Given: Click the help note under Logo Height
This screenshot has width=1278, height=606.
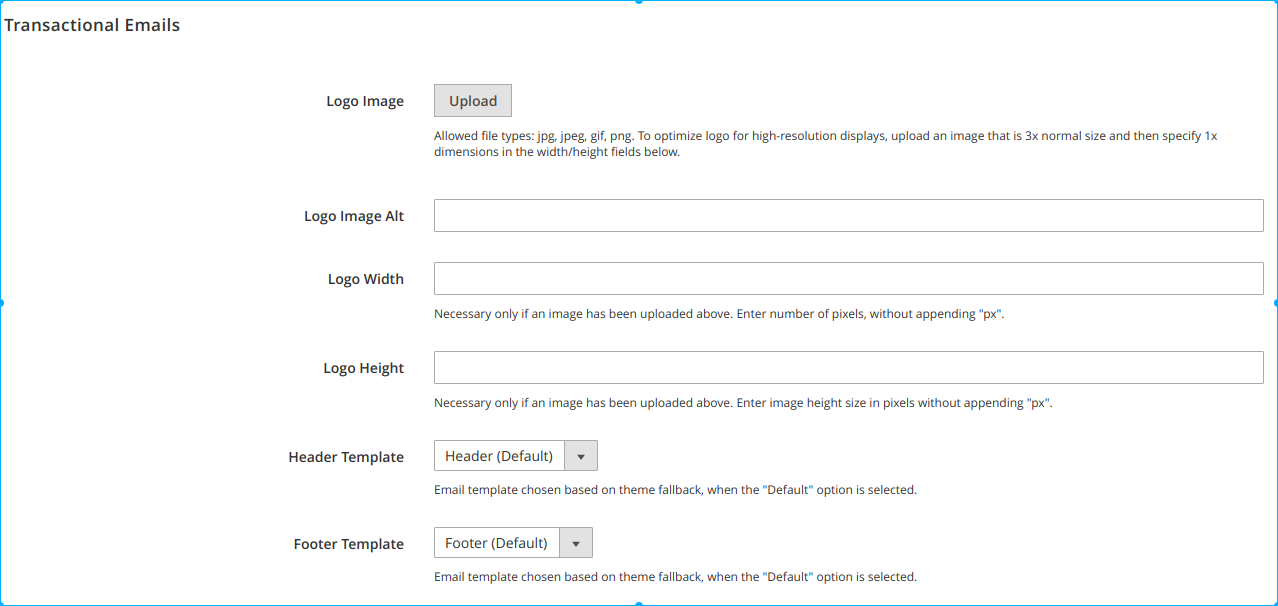Looking at the screenshot, I should tap(743, 404).
